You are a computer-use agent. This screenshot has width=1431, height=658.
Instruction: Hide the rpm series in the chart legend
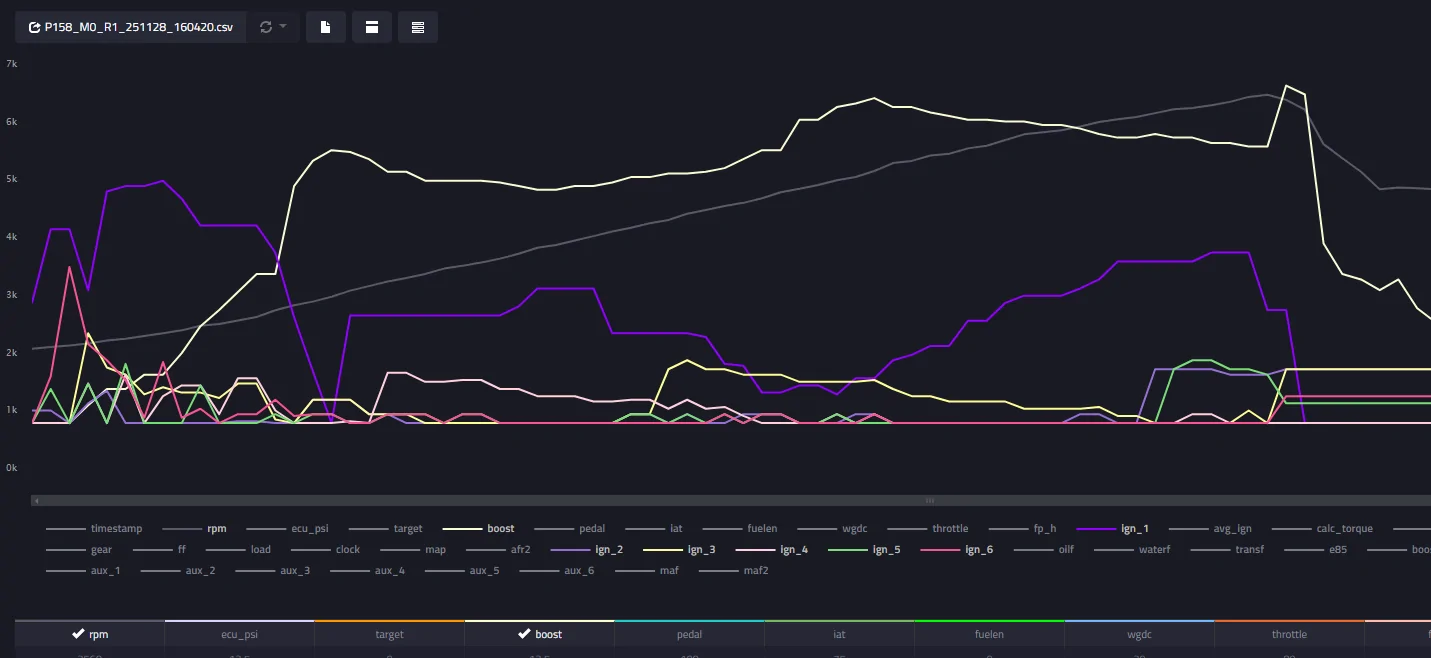coord(195,528)
